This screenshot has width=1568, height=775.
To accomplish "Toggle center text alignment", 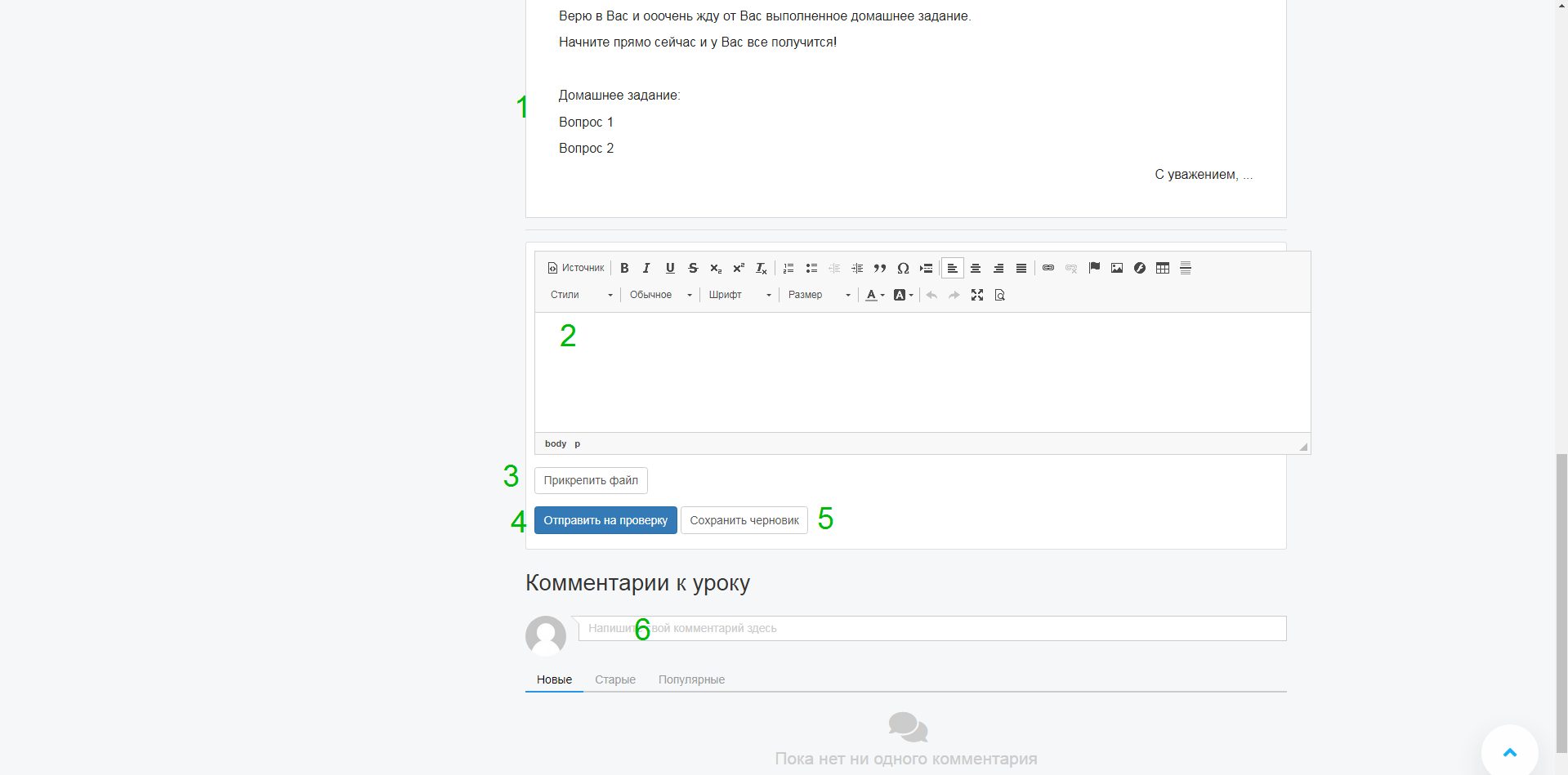I will pyautogui.click(x=976, y=268).
